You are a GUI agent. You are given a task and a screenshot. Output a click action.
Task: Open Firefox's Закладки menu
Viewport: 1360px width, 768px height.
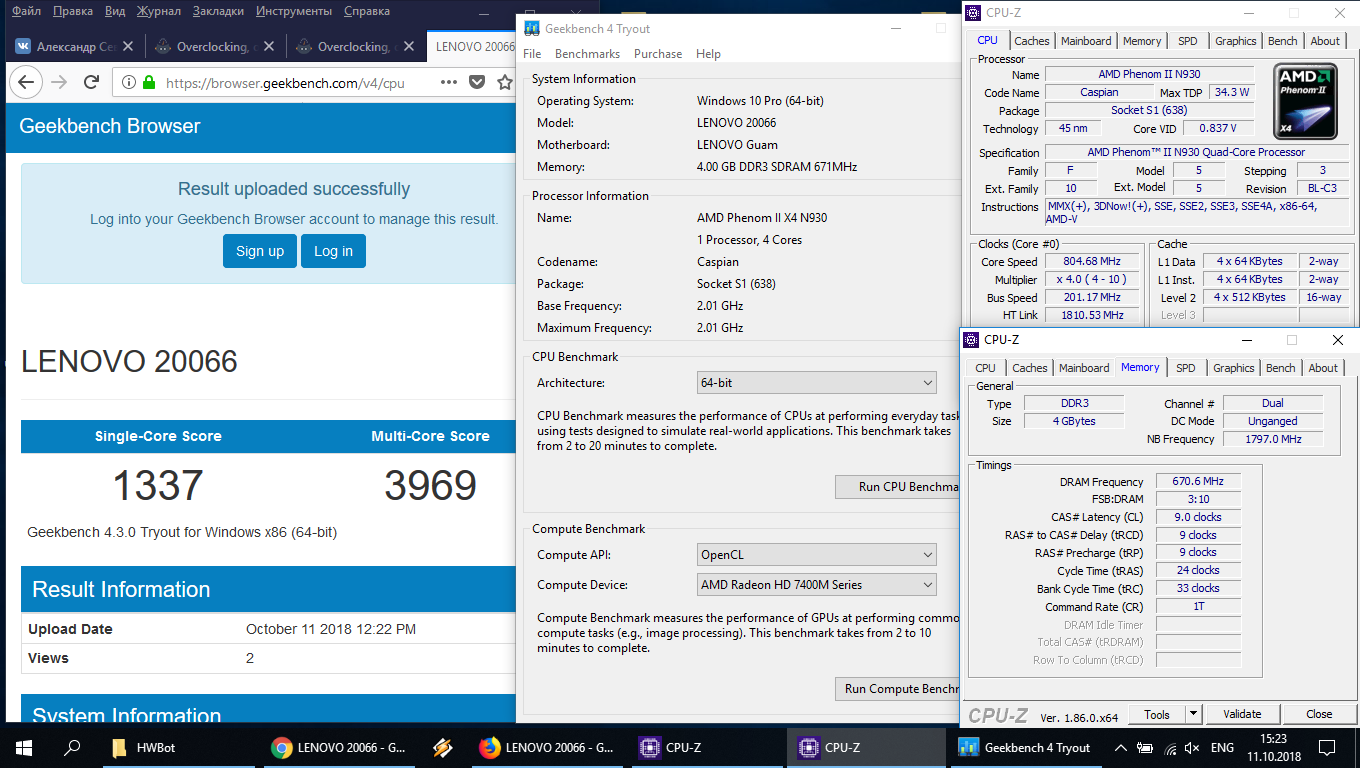pyautogui.click(x=218, y=12)
